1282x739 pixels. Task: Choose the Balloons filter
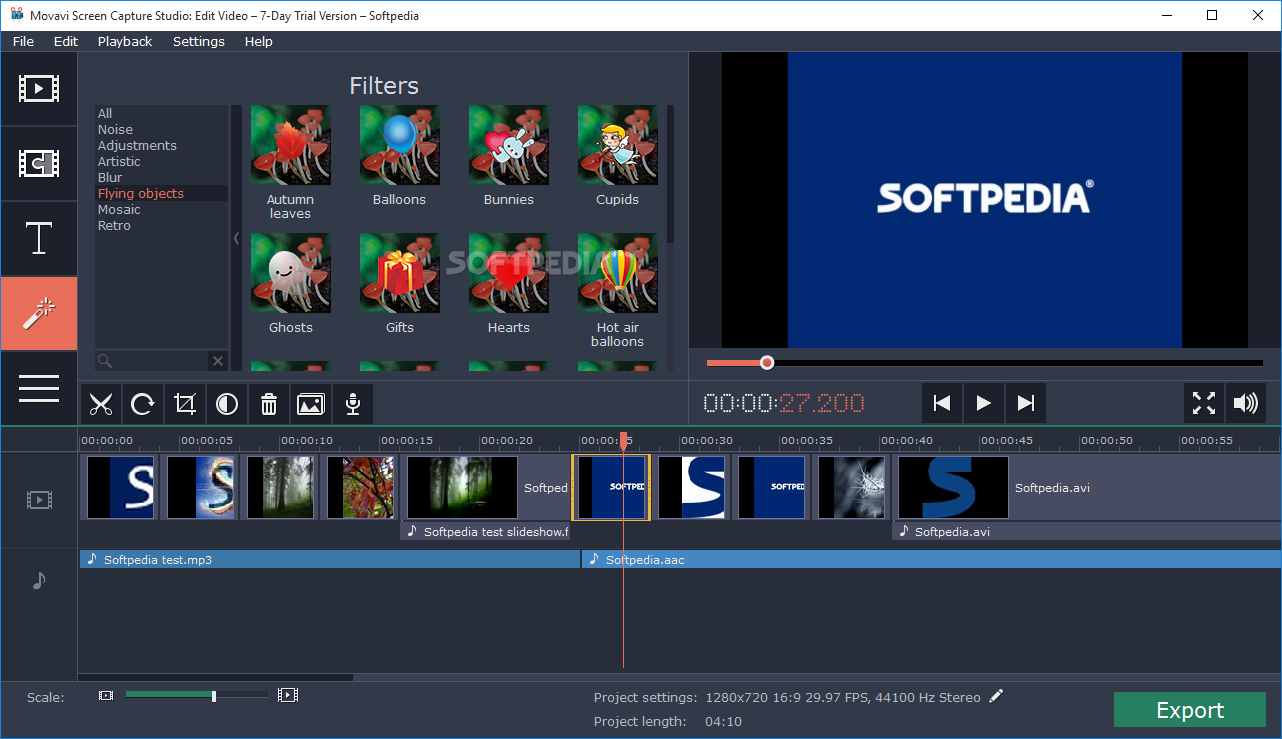coord(399,145)
